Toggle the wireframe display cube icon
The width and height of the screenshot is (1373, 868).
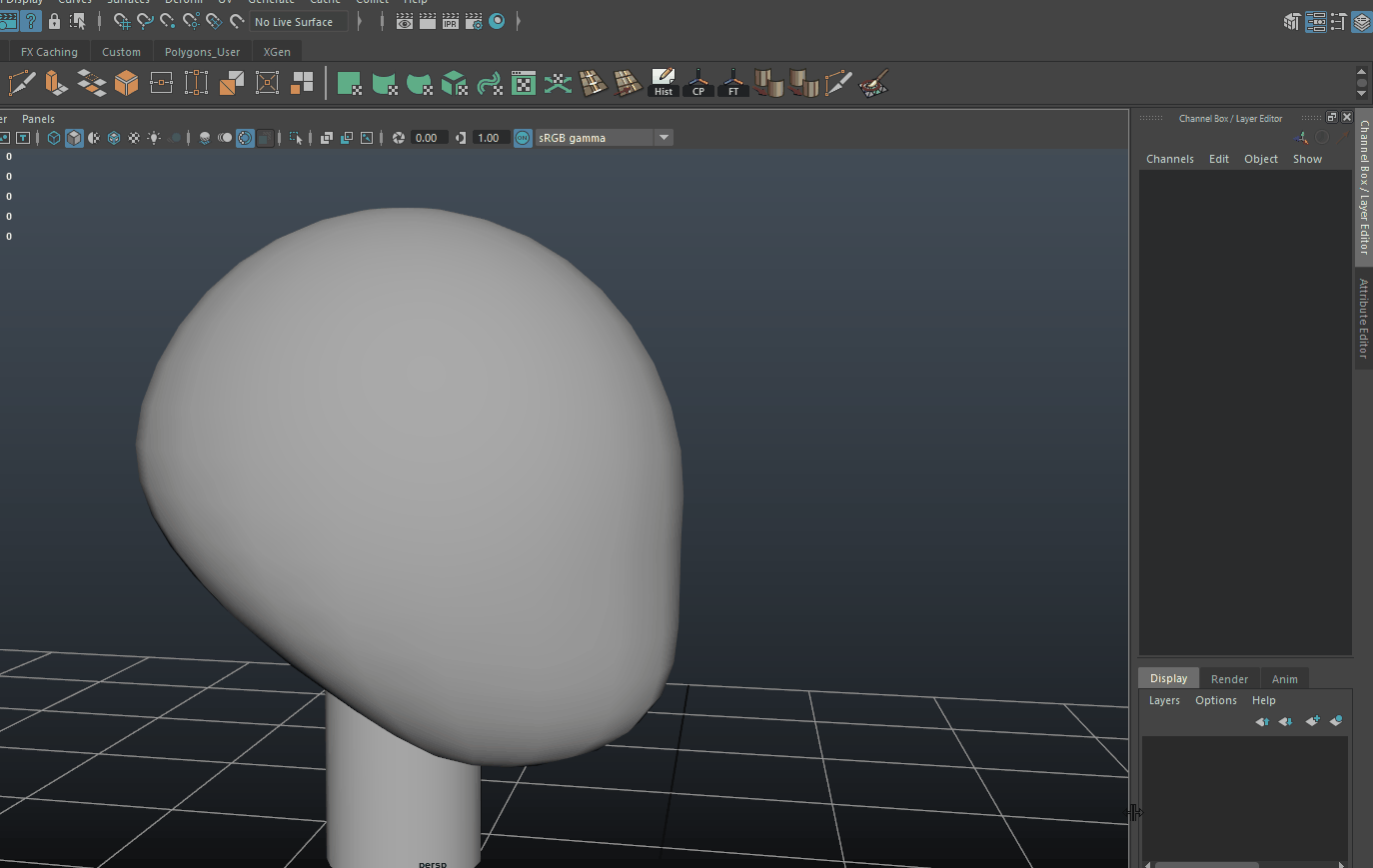pyautogui.click(x=54, y=138)
